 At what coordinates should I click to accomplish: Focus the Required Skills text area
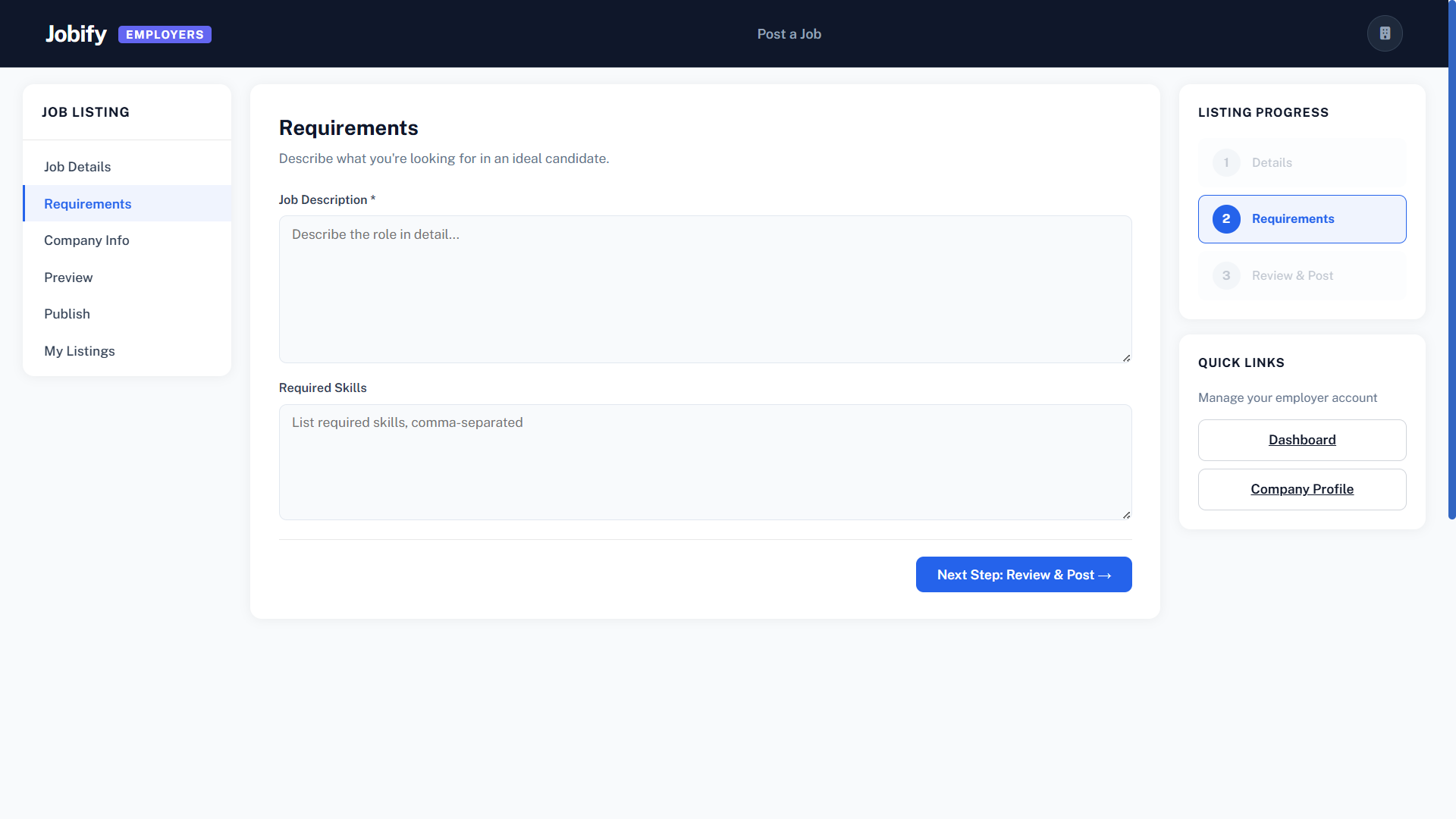(705, 462)
